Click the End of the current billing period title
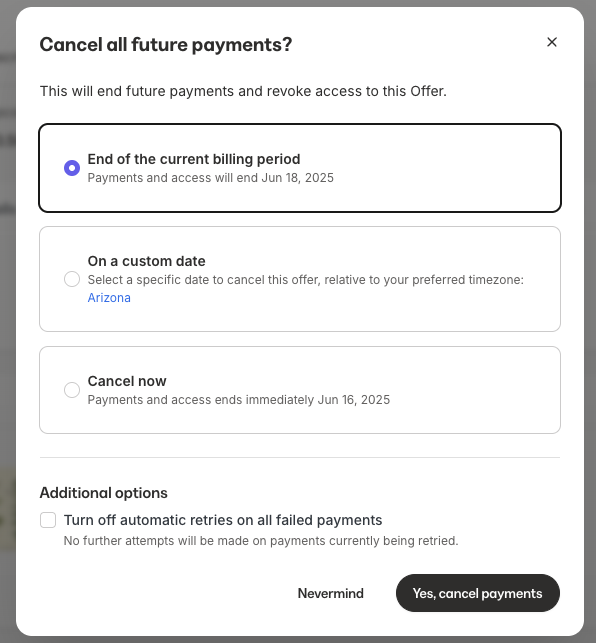The width and height of the screenshot is (596, 643). [194, 159]
